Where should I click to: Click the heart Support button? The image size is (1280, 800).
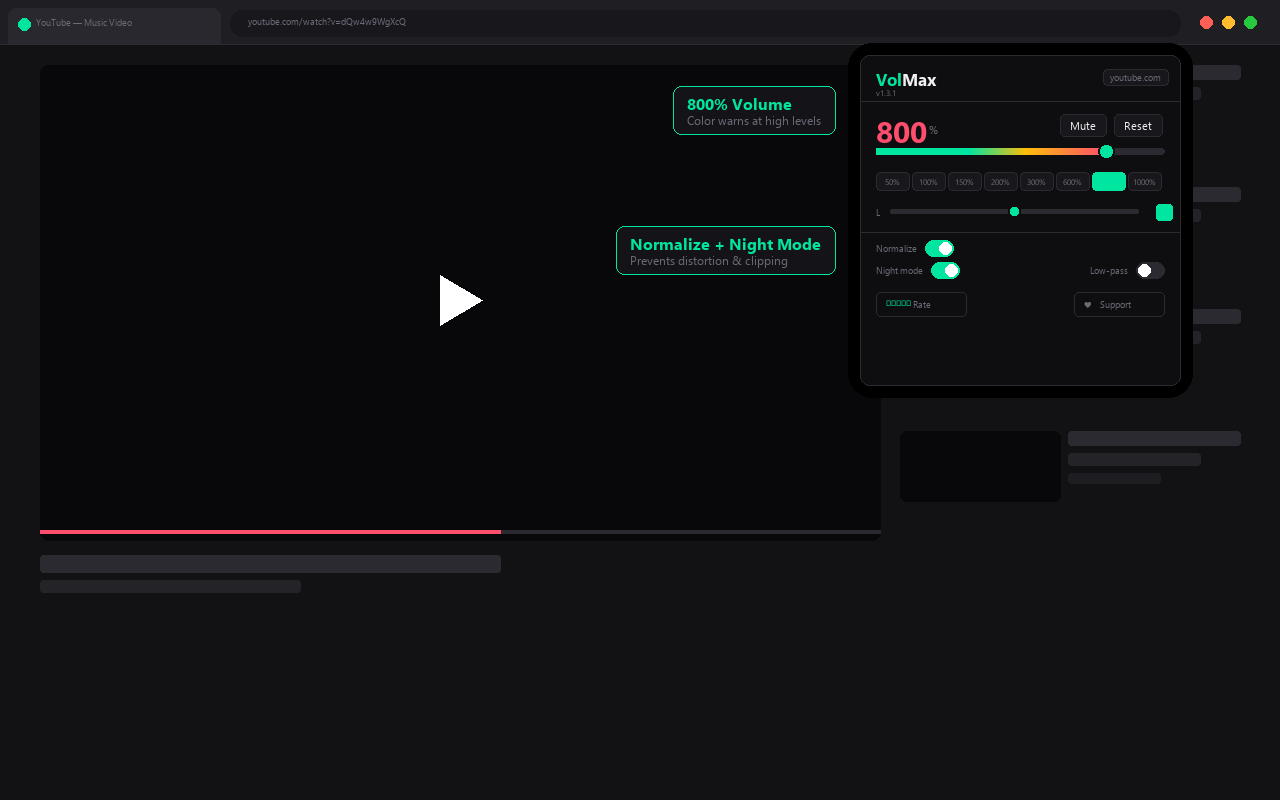click(x=1119, y=304)
